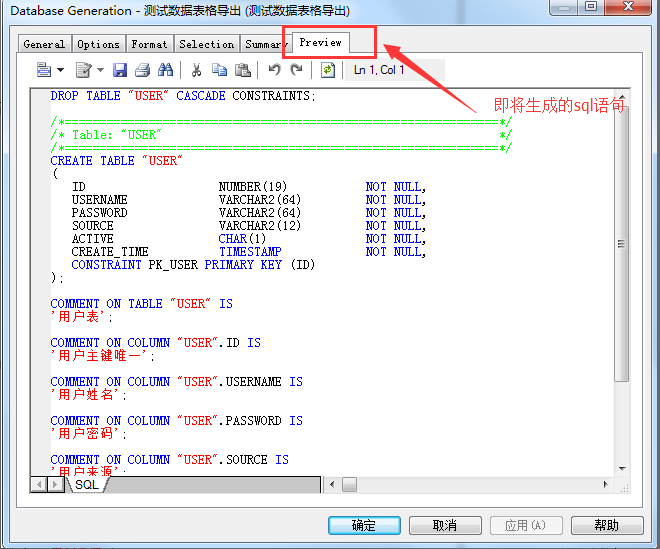Switch to the General tab

(44, 44)
